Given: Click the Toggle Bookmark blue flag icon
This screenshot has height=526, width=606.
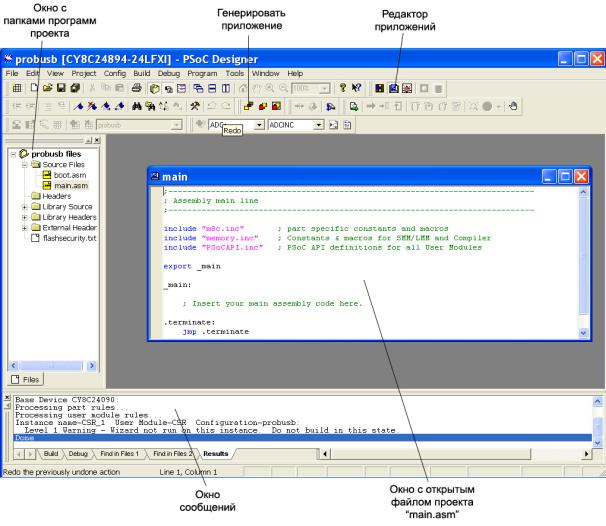Looking at the screenshot, I should (x=78, y=106).
